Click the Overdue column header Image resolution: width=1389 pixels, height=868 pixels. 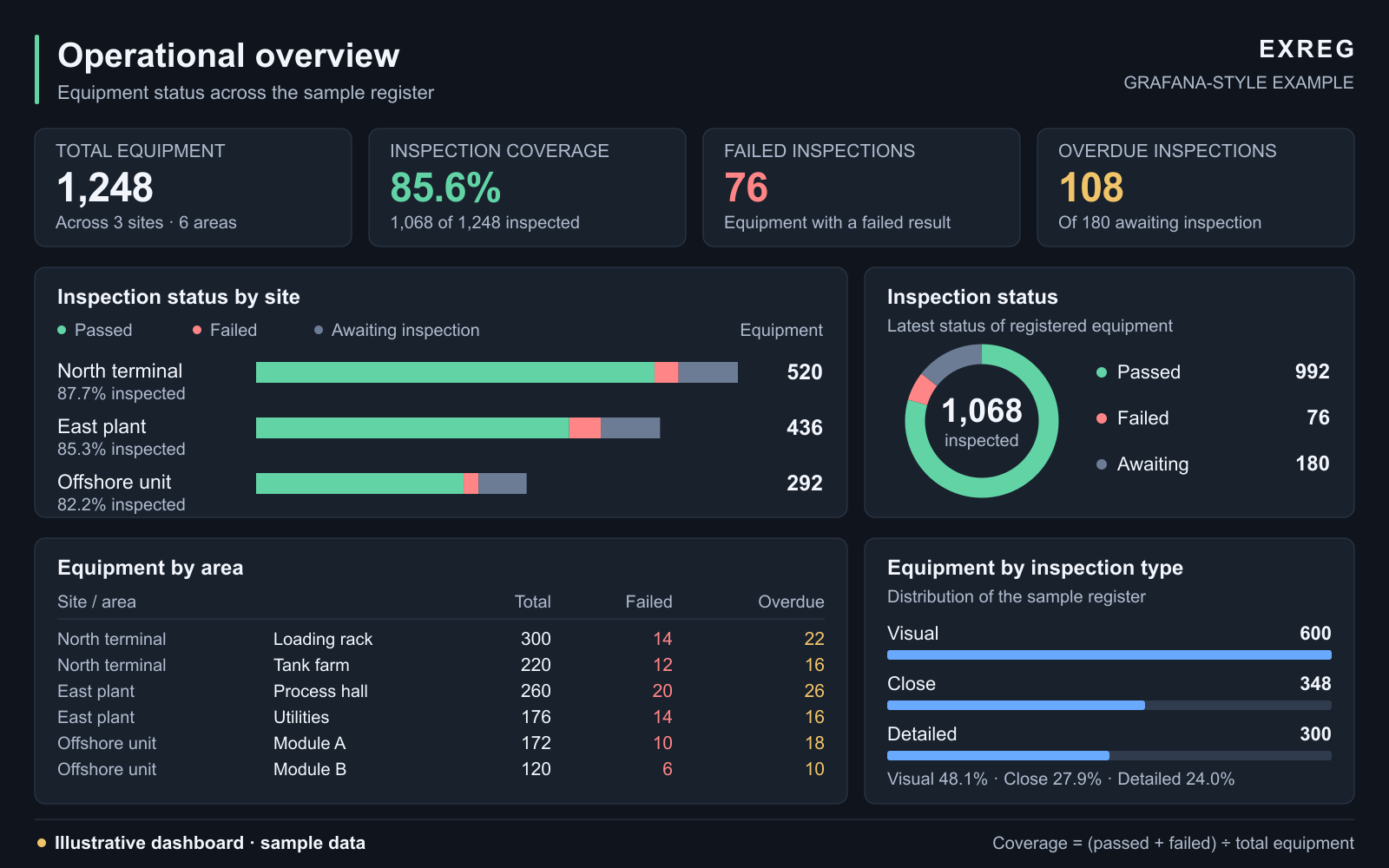point(792,602)
